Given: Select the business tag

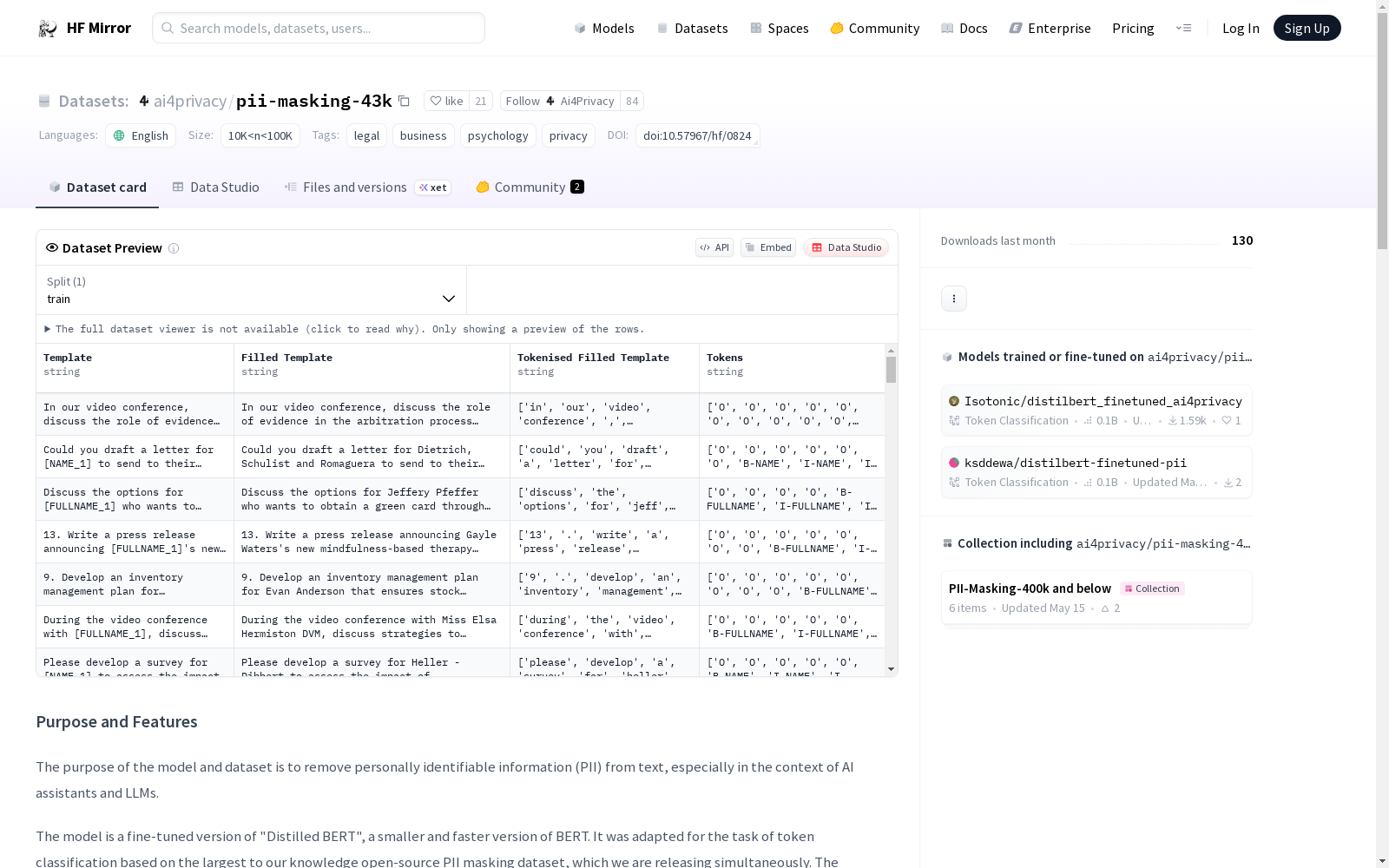Looking at the screenshot, I should pyautogui.click(x=423, y=135).
